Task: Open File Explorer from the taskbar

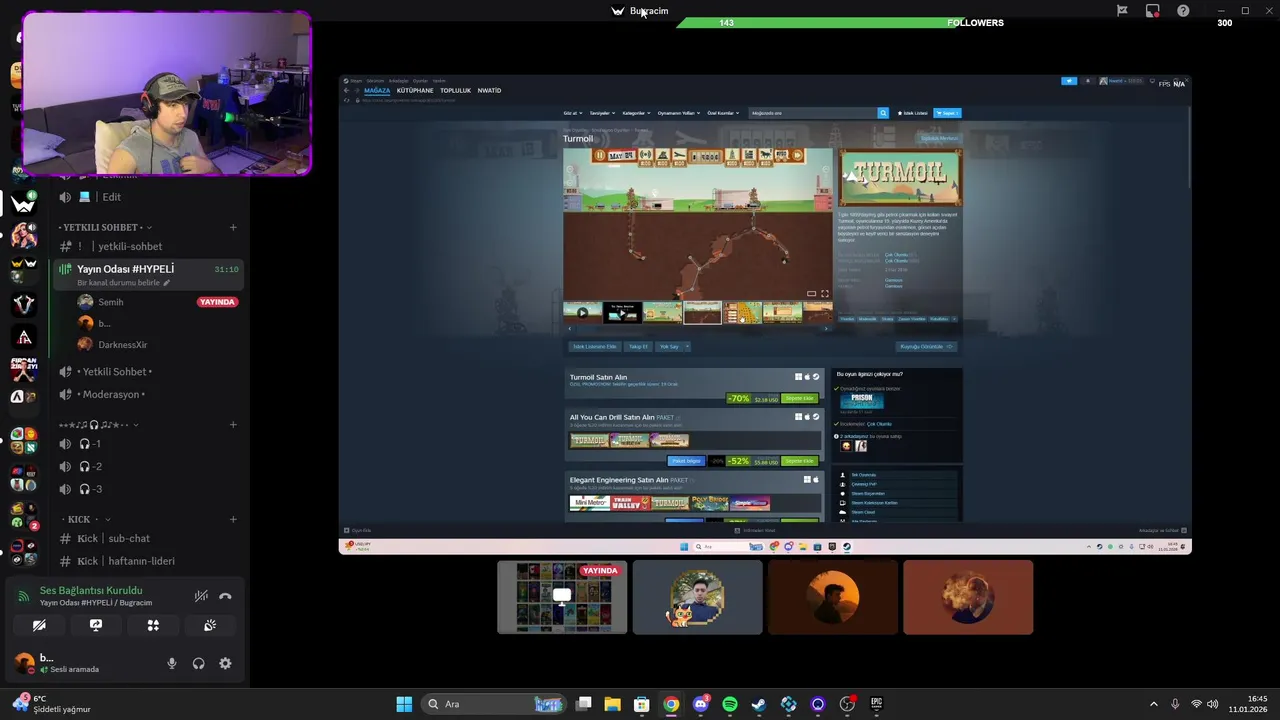Action: [x=612, y=704]
